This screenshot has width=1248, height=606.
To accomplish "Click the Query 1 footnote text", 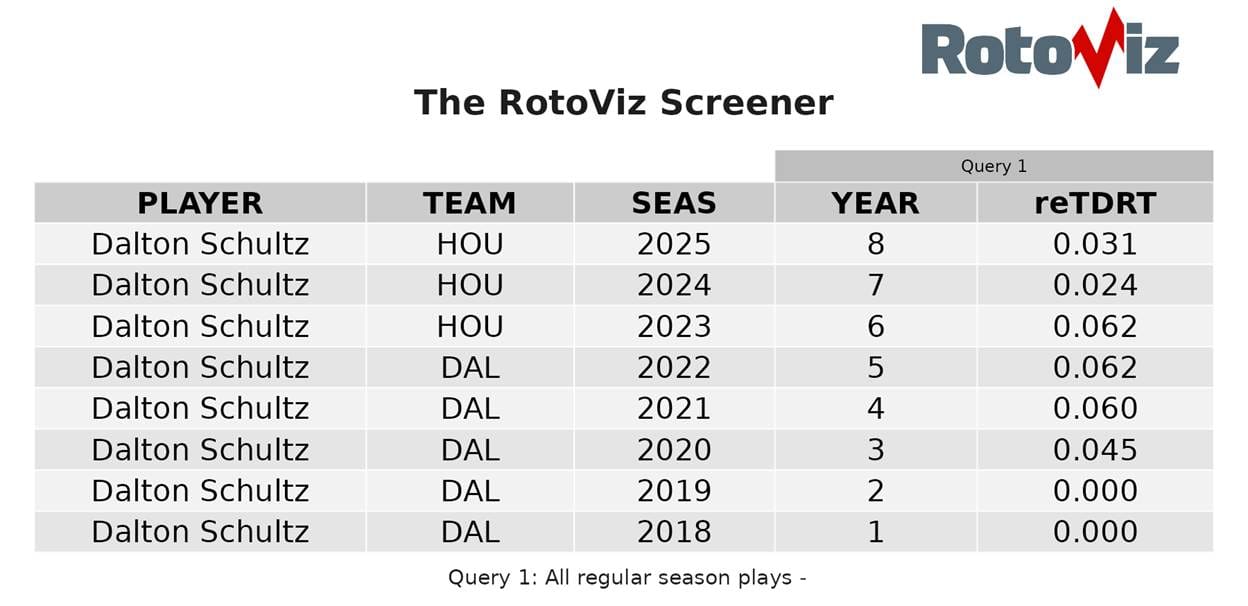I will tap(627, 577).
